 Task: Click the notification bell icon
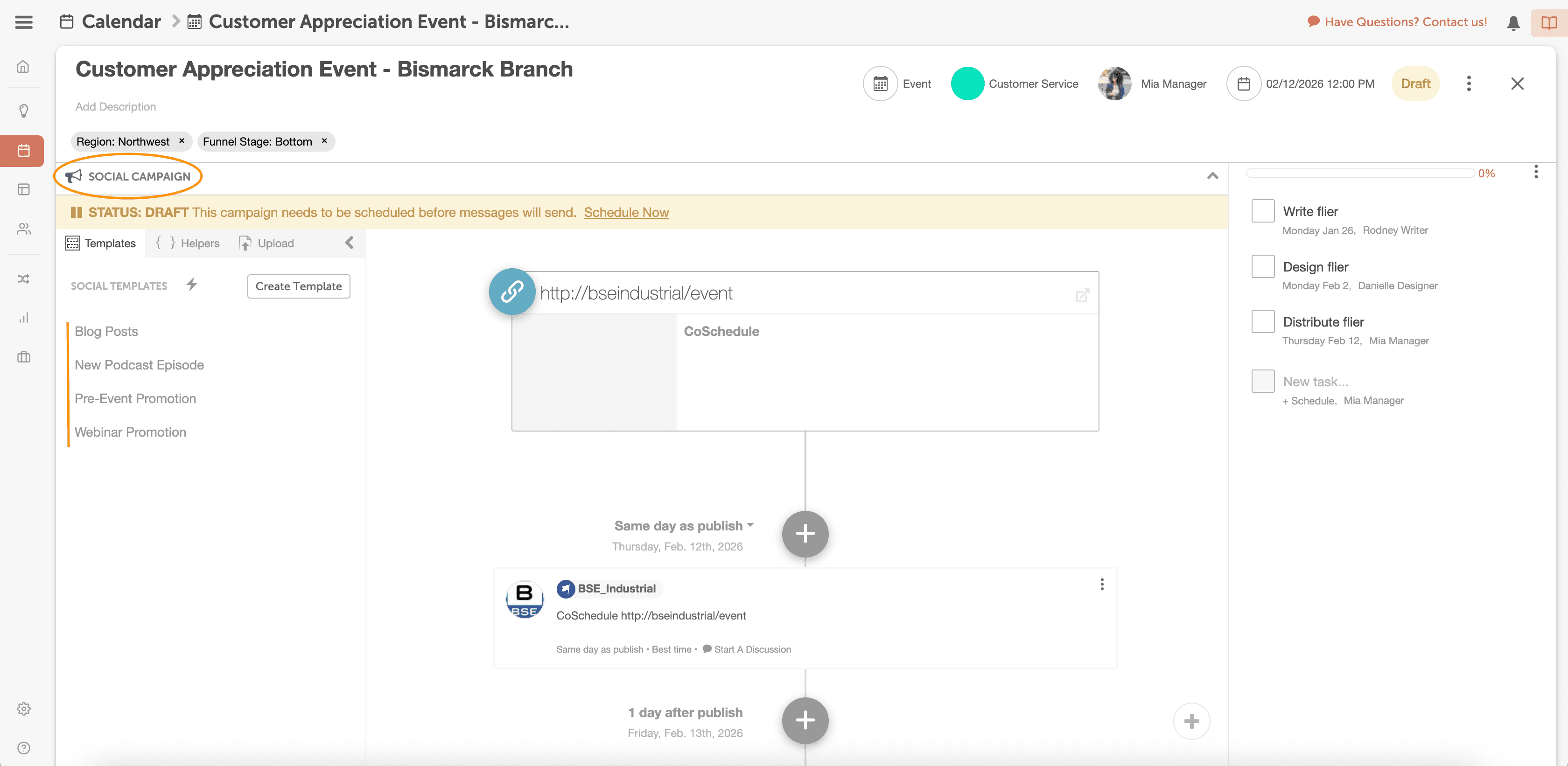1513,22
